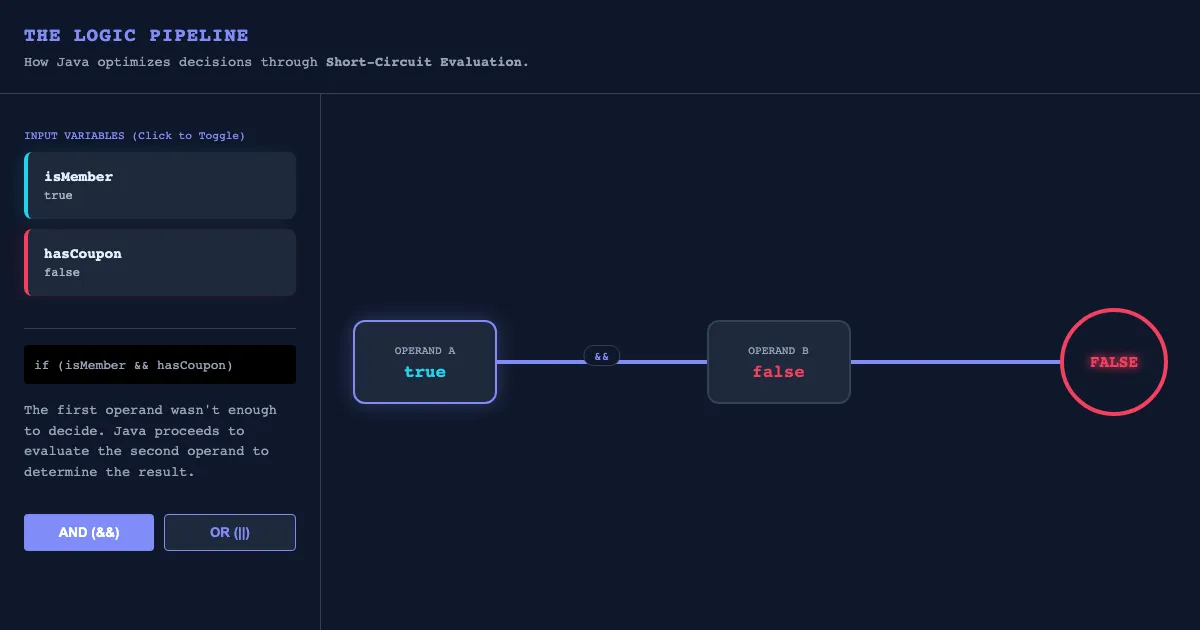
Task: Click the code line 'if (isMember && hasCoupon)'
Action: pyautogui.click(x=160, y=365)
